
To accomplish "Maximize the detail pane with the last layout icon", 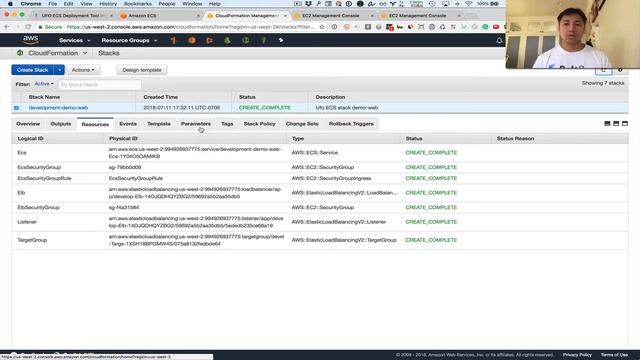I will 625,123.
